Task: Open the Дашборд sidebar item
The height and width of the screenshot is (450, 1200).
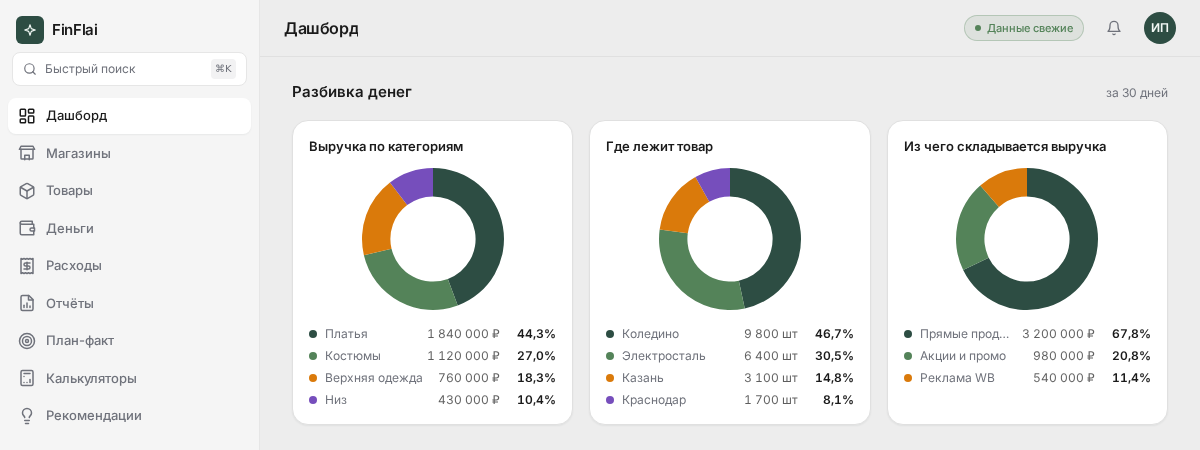Action: [x=129, y=116]
